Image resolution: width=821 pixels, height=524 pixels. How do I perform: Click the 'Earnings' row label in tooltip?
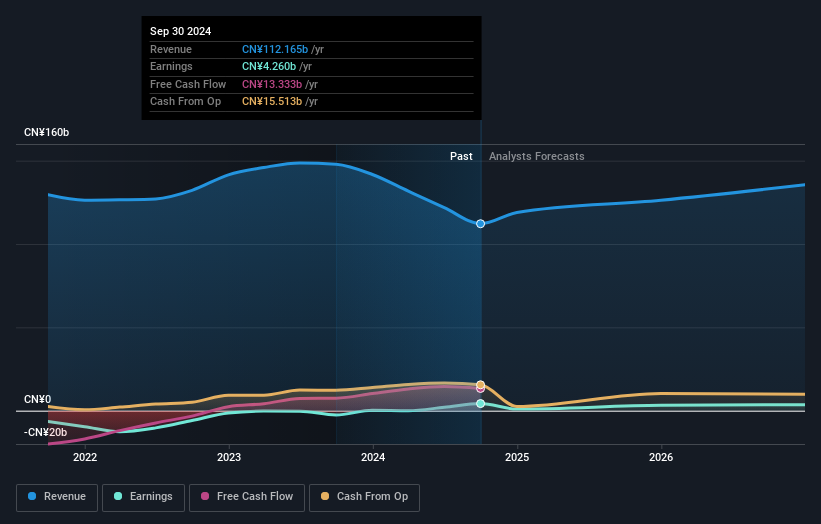point(171,66)
